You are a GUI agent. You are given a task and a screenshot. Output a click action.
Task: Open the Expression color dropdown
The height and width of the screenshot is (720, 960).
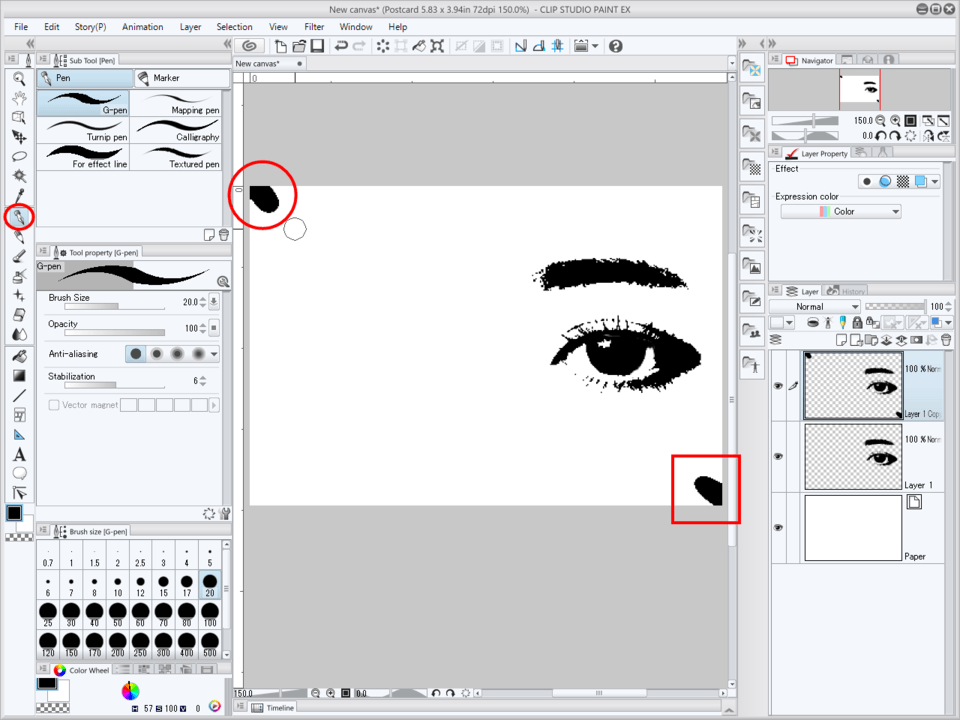840,212
